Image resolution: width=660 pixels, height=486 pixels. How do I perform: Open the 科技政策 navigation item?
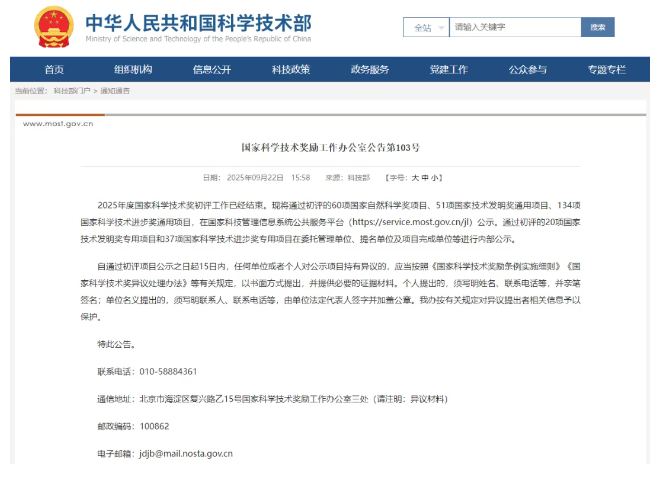pos(291,69)
